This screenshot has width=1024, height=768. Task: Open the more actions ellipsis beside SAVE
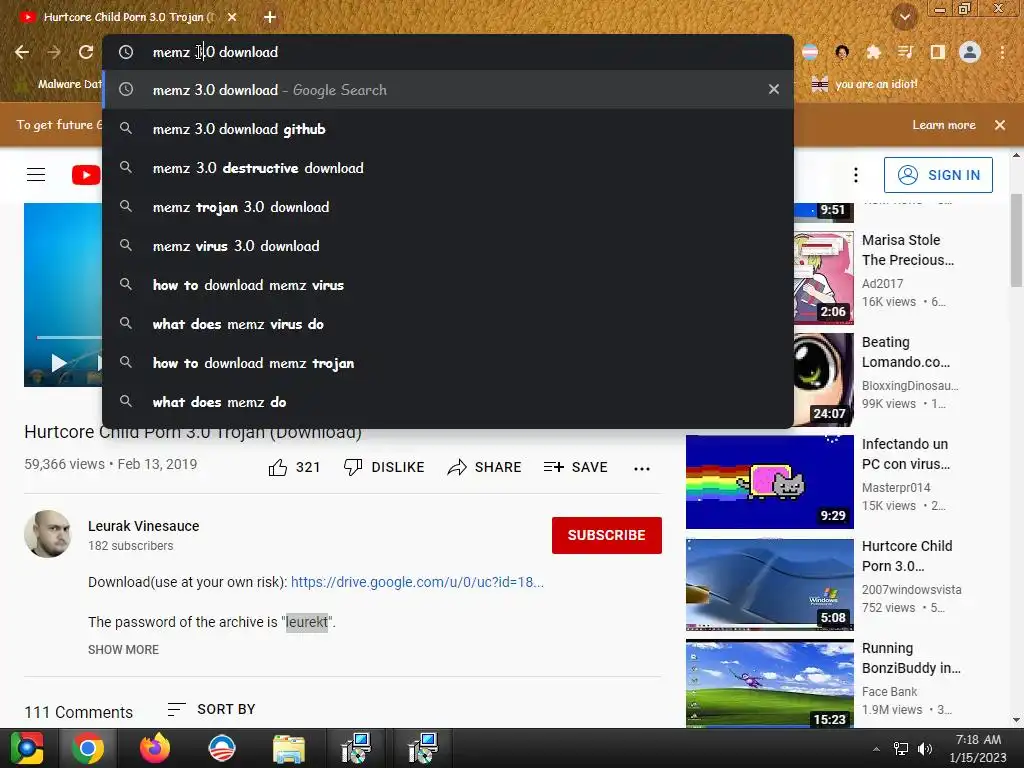coord(642,468)
